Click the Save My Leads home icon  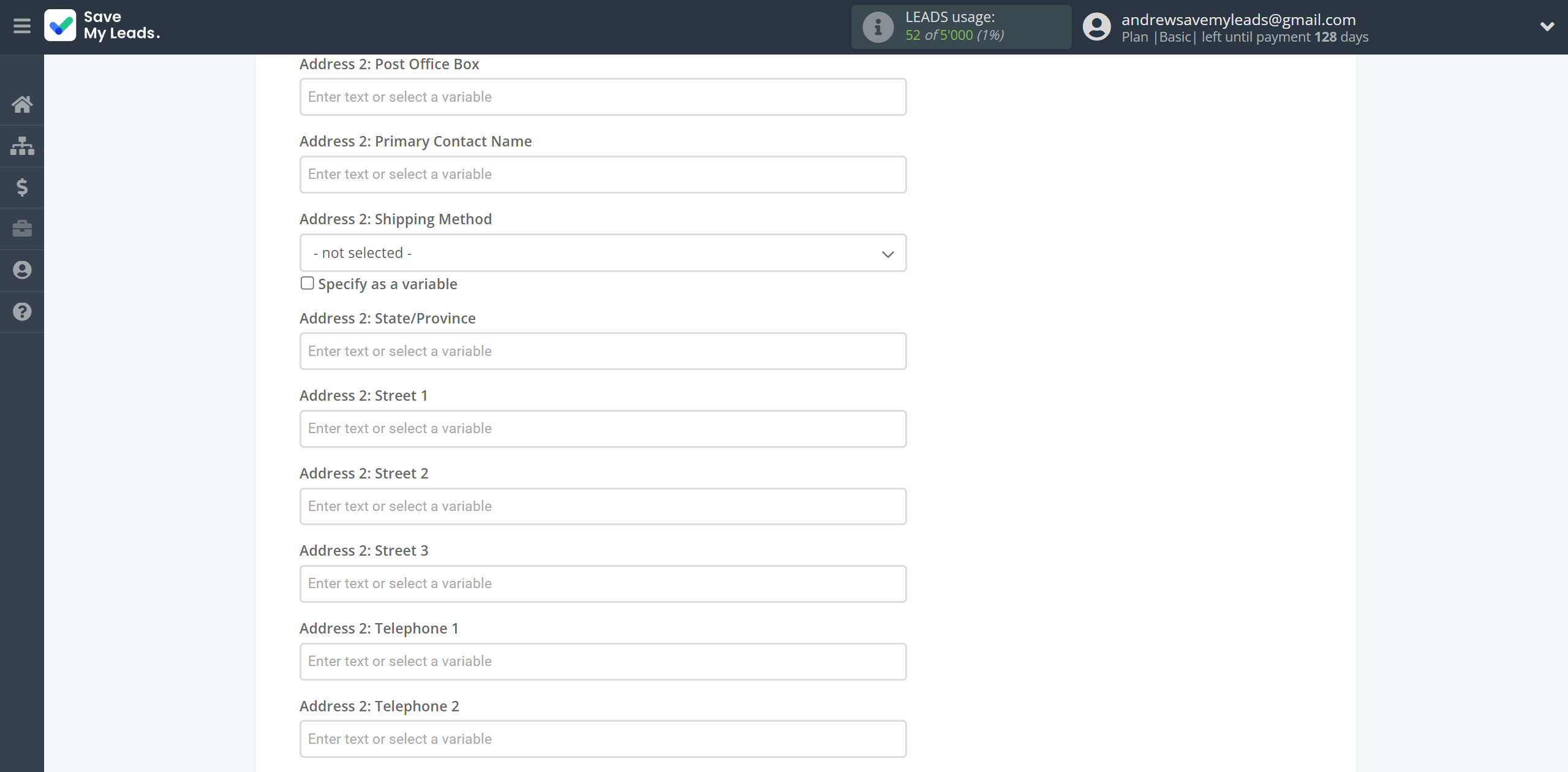point(22,103)
